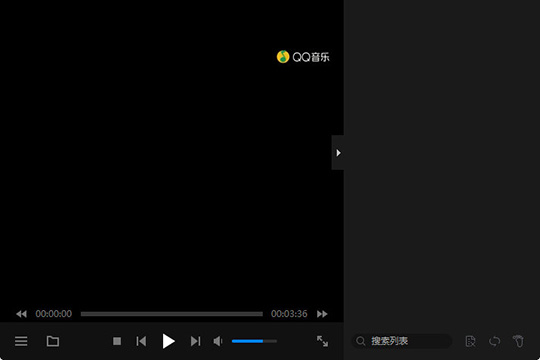
Task: Click the rewind double-arrow icon
Action: [21, 314]
